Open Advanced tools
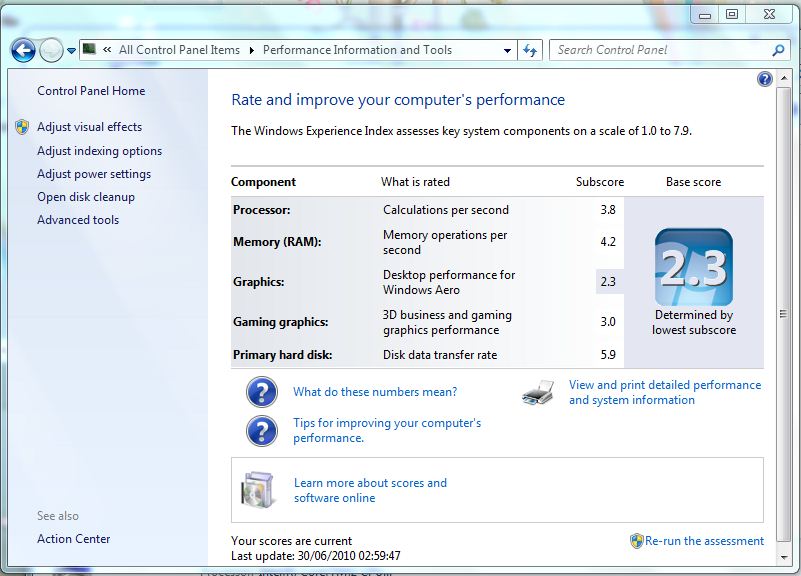Image resolution: width=801 pixels, height=576 pixels. [78, 220]
